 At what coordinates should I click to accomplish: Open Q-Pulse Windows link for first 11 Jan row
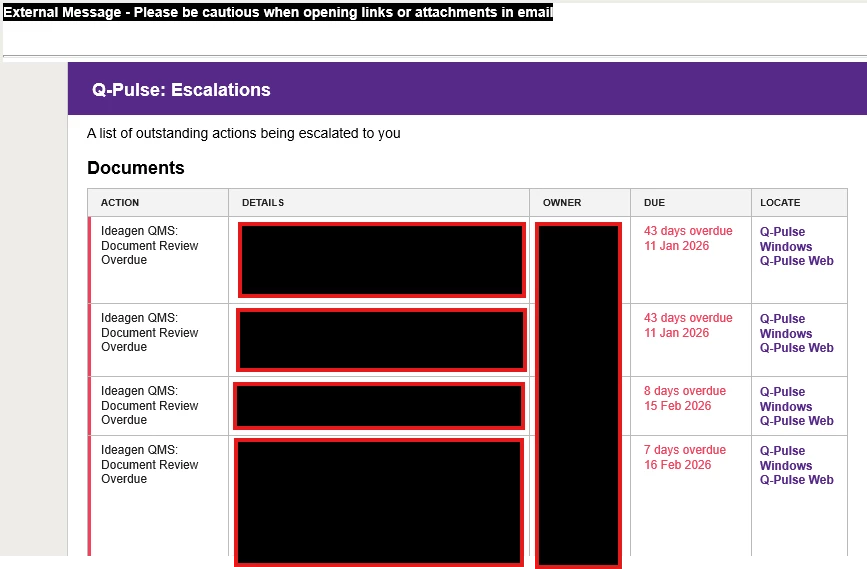point(785,239)
